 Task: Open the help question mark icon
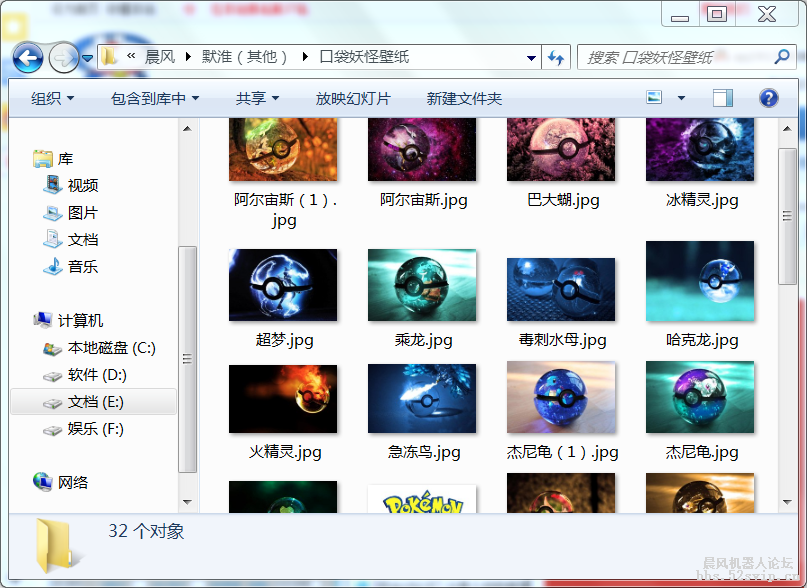(768, 98)
